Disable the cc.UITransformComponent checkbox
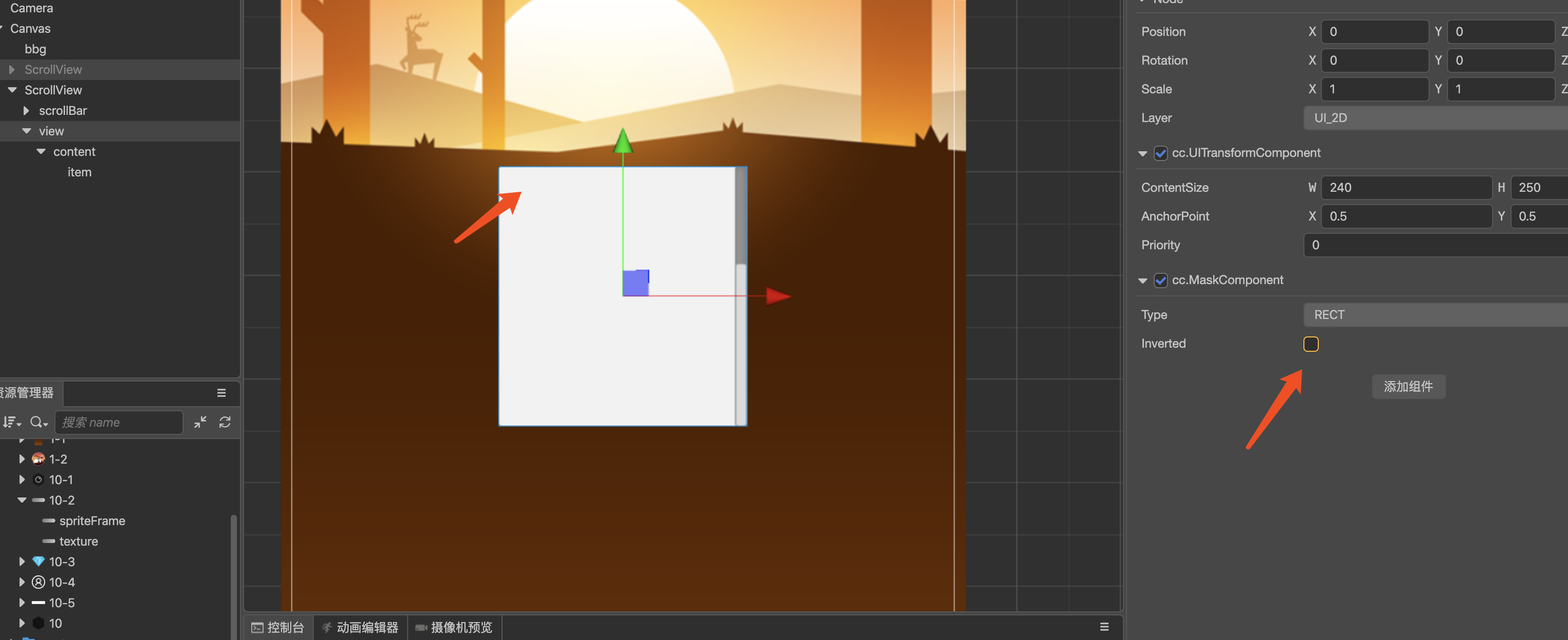This screenshot has height=640, width=1568. 1160,153
